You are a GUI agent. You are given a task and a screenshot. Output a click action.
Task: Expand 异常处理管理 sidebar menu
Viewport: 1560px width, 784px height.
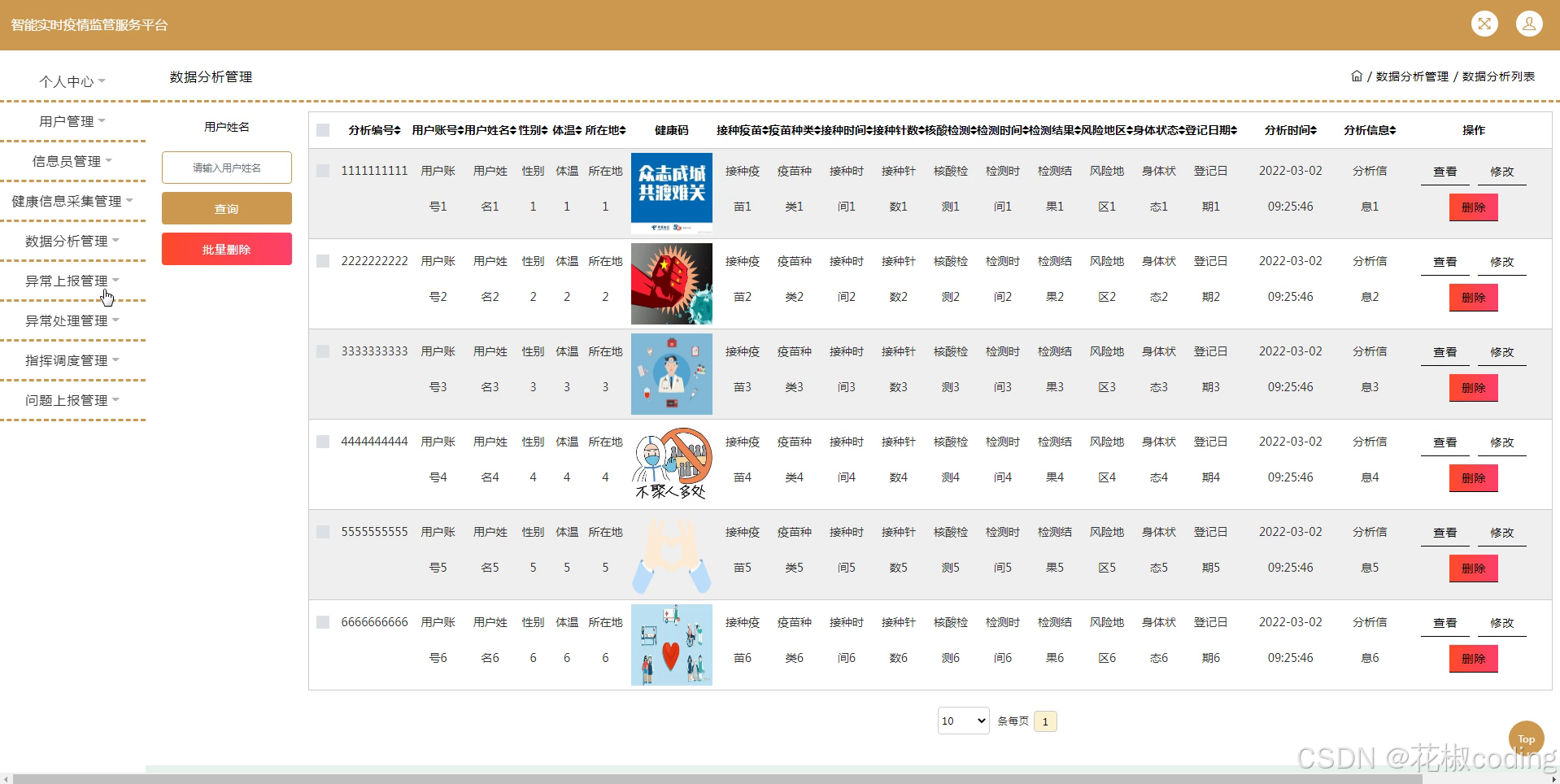click(x=72, y=320)
